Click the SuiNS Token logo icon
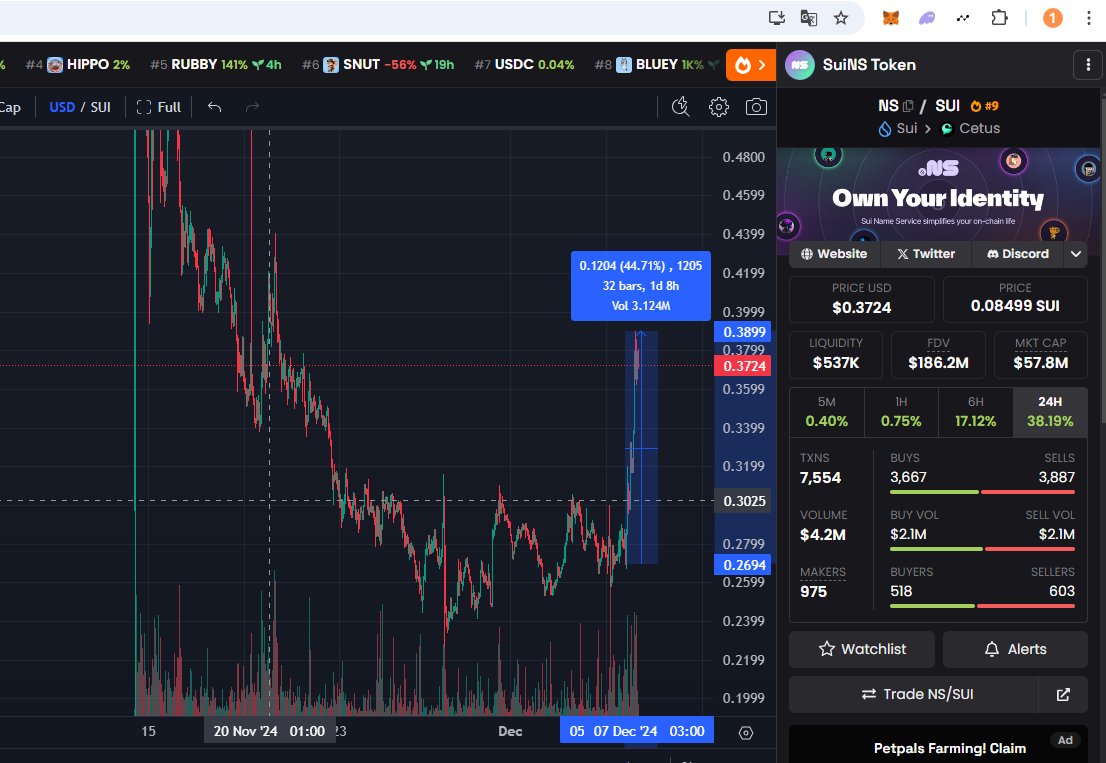The height and width of the screenshot is (763, 1106). click(x=800, y=65)
